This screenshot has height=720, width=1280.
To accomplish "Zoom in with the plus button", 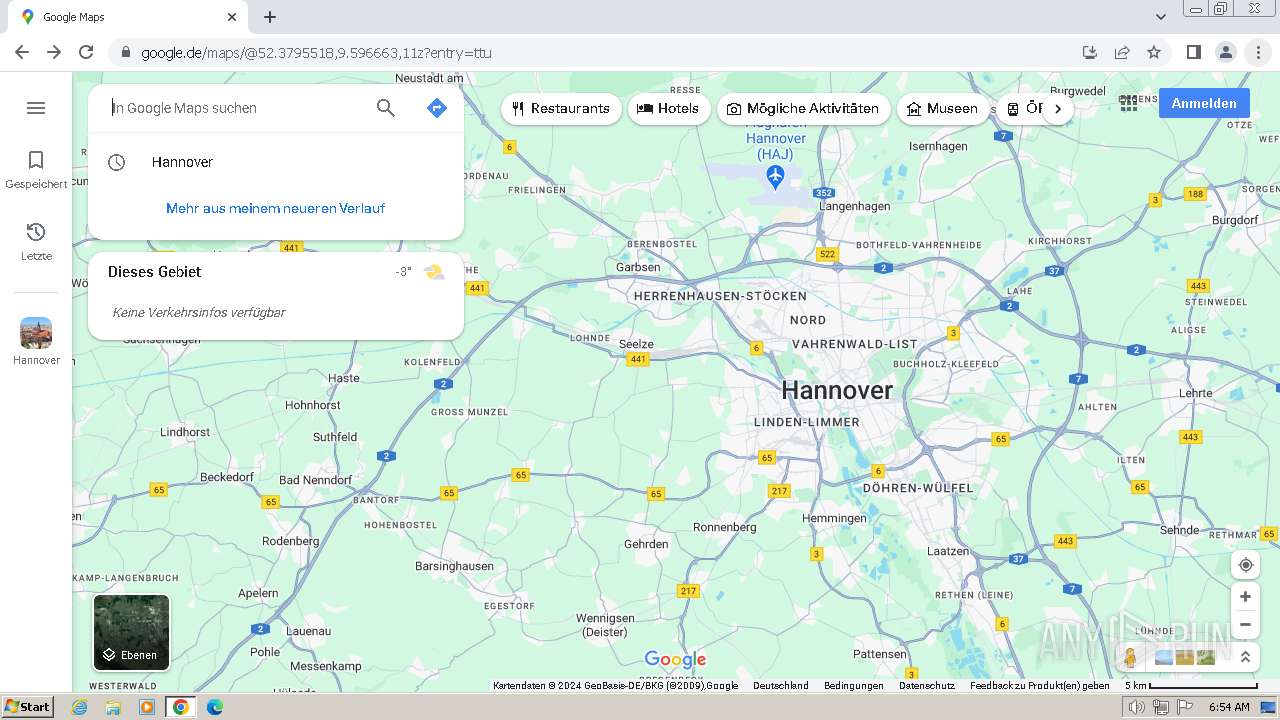I will 1245,597.
